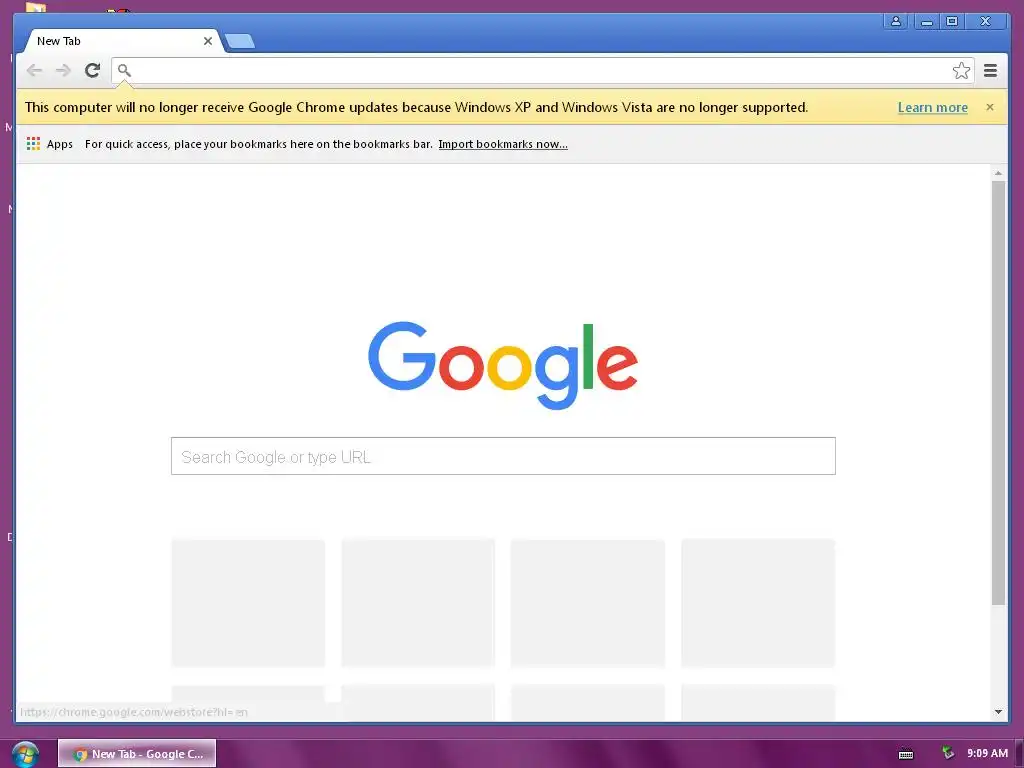Image resolution: width=1024 pixels, height=768 pixels.
Task: Open the Apps grid shortcut
Action: pos(50,144)
